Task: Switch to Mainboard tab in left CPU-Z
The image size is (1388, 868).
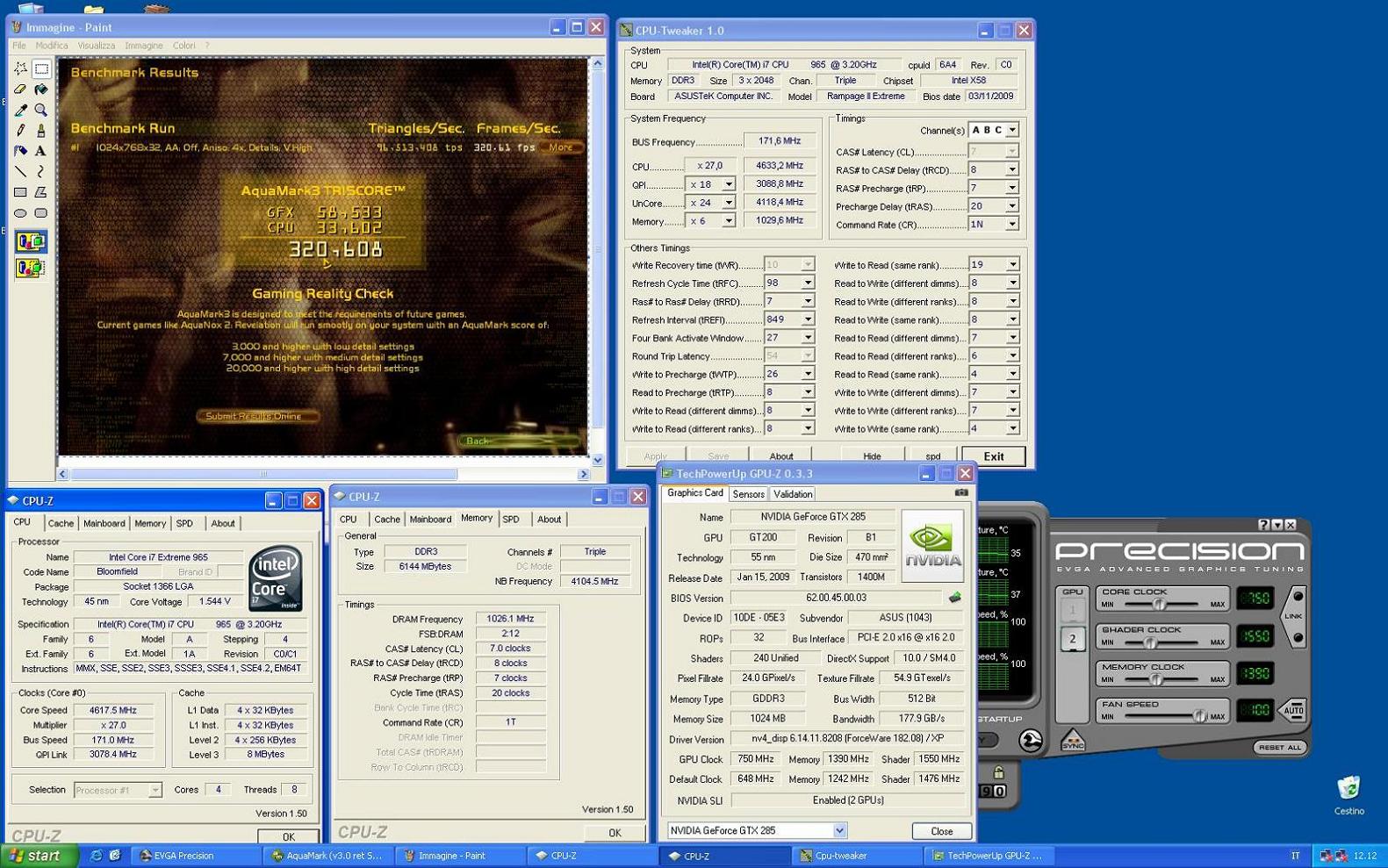Action: [104, 524]
